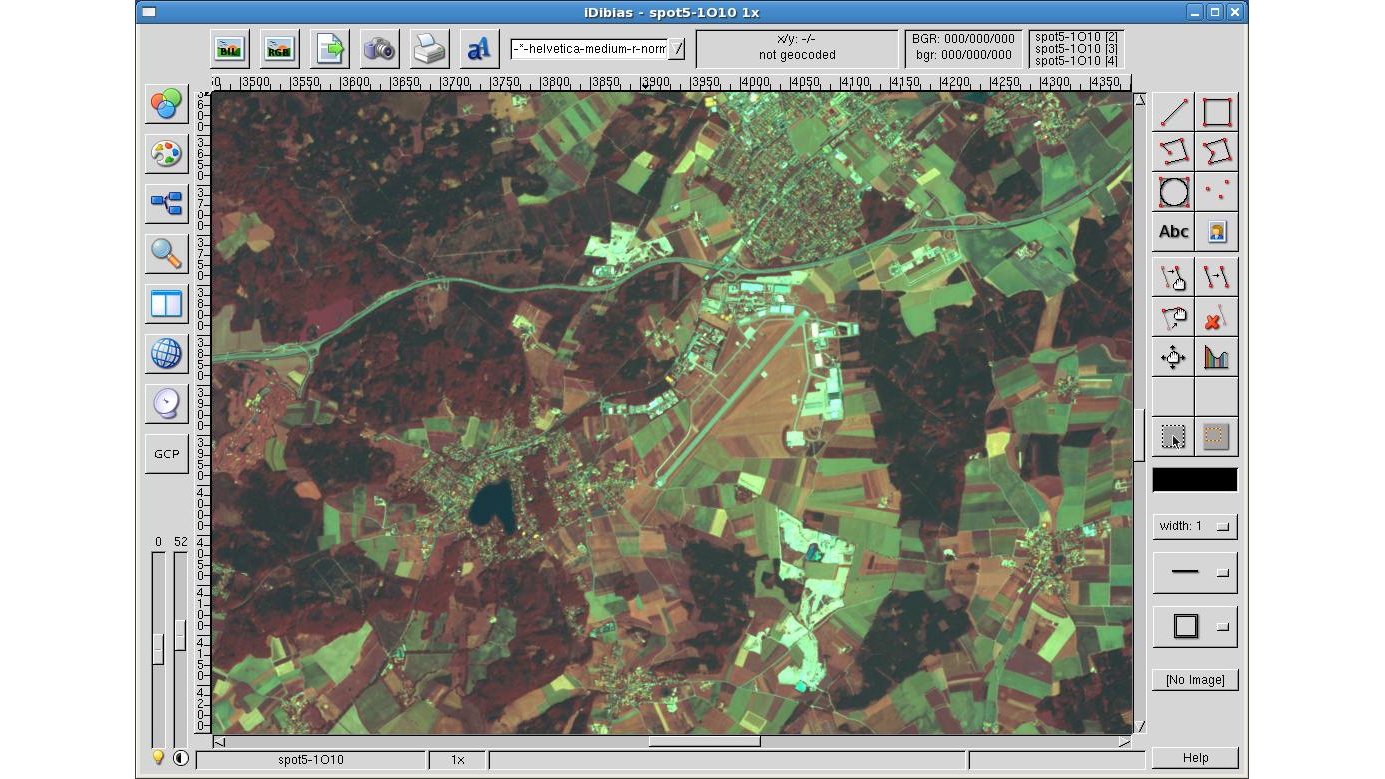This screenshot has height=779, width=1385.
Task: Toggle the contrast half-circle icon
Action: point(180,758)
